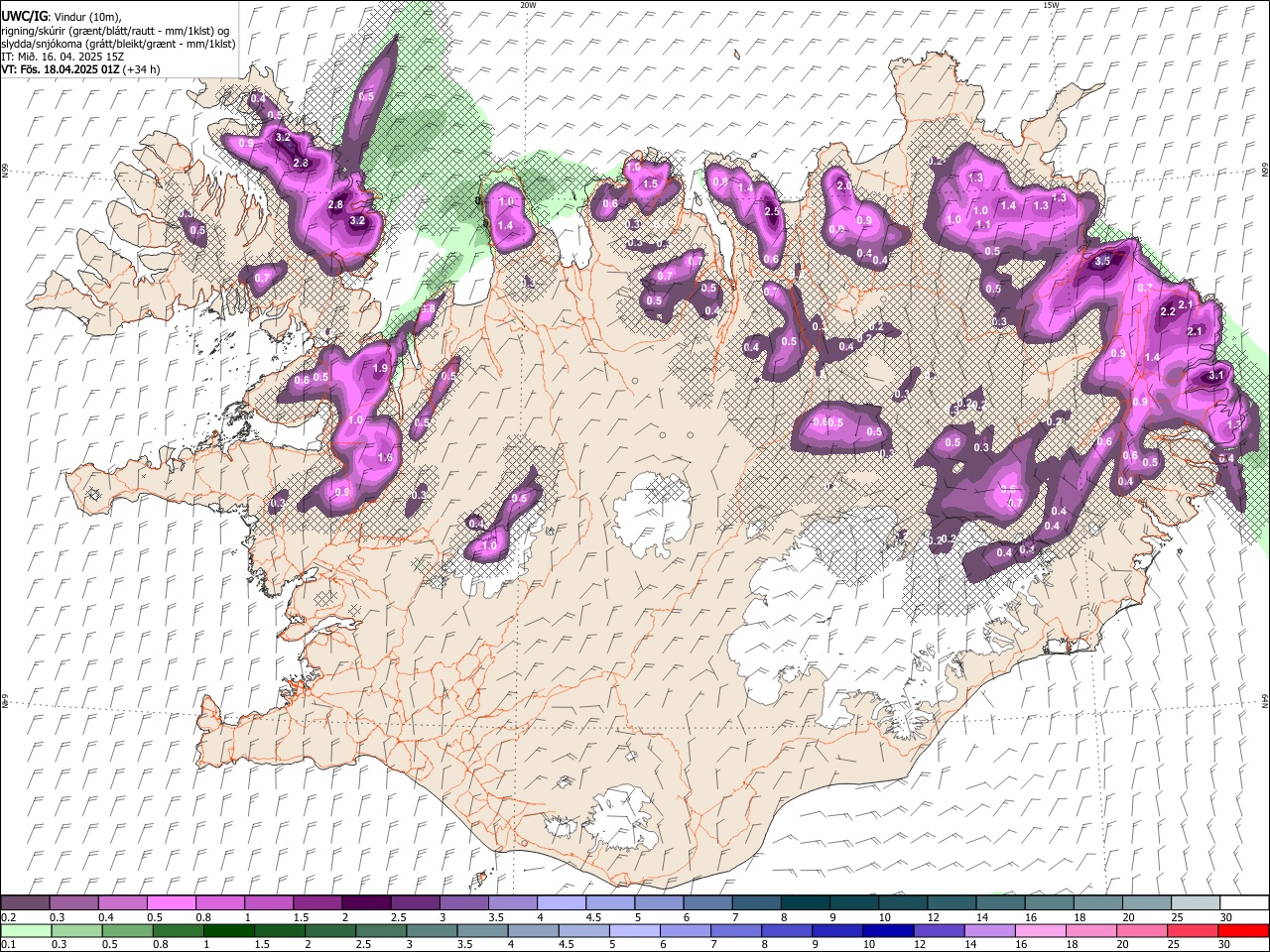1270x952 pixels.
Task: Click the 2.0 snowfall value on the map
Action: [844, 185]
